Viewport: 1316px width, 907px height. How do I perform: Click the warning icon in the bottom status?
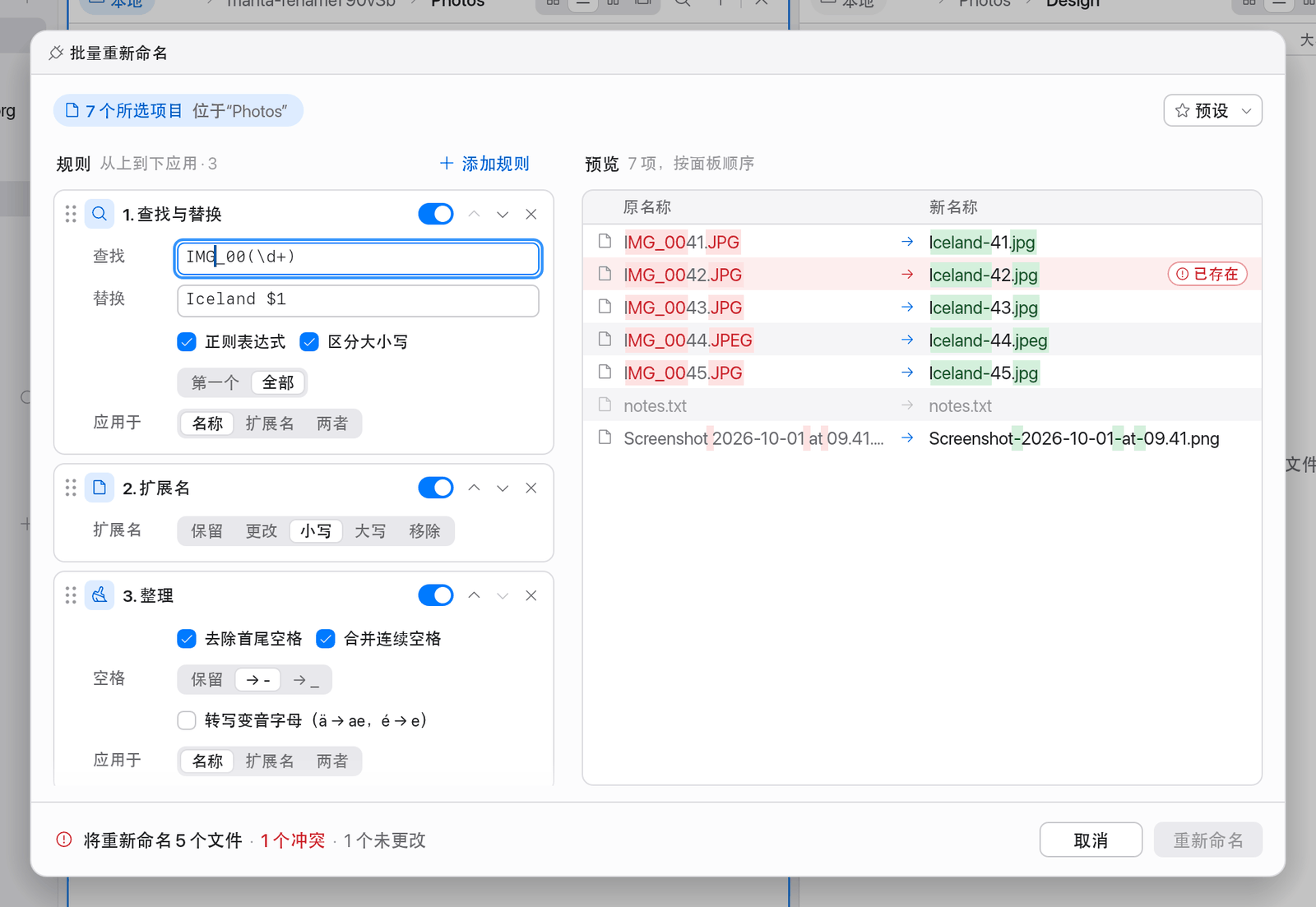[x=64, y=840]
